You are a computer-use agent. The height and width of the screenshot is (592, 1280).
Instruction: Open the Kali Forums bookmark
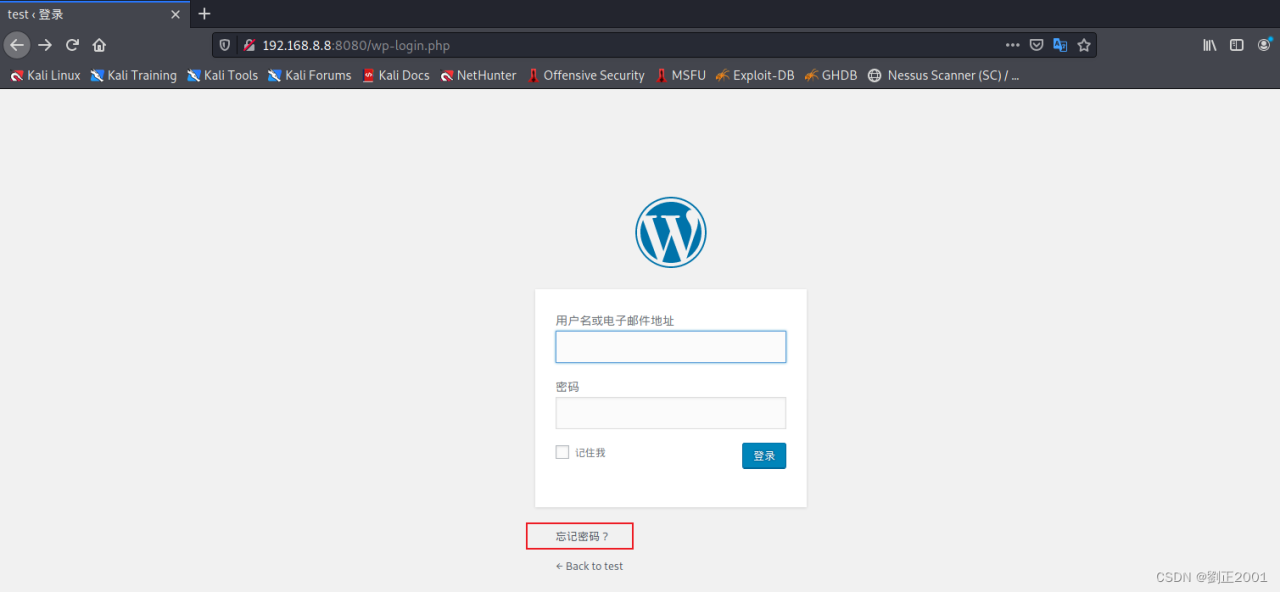309,75
